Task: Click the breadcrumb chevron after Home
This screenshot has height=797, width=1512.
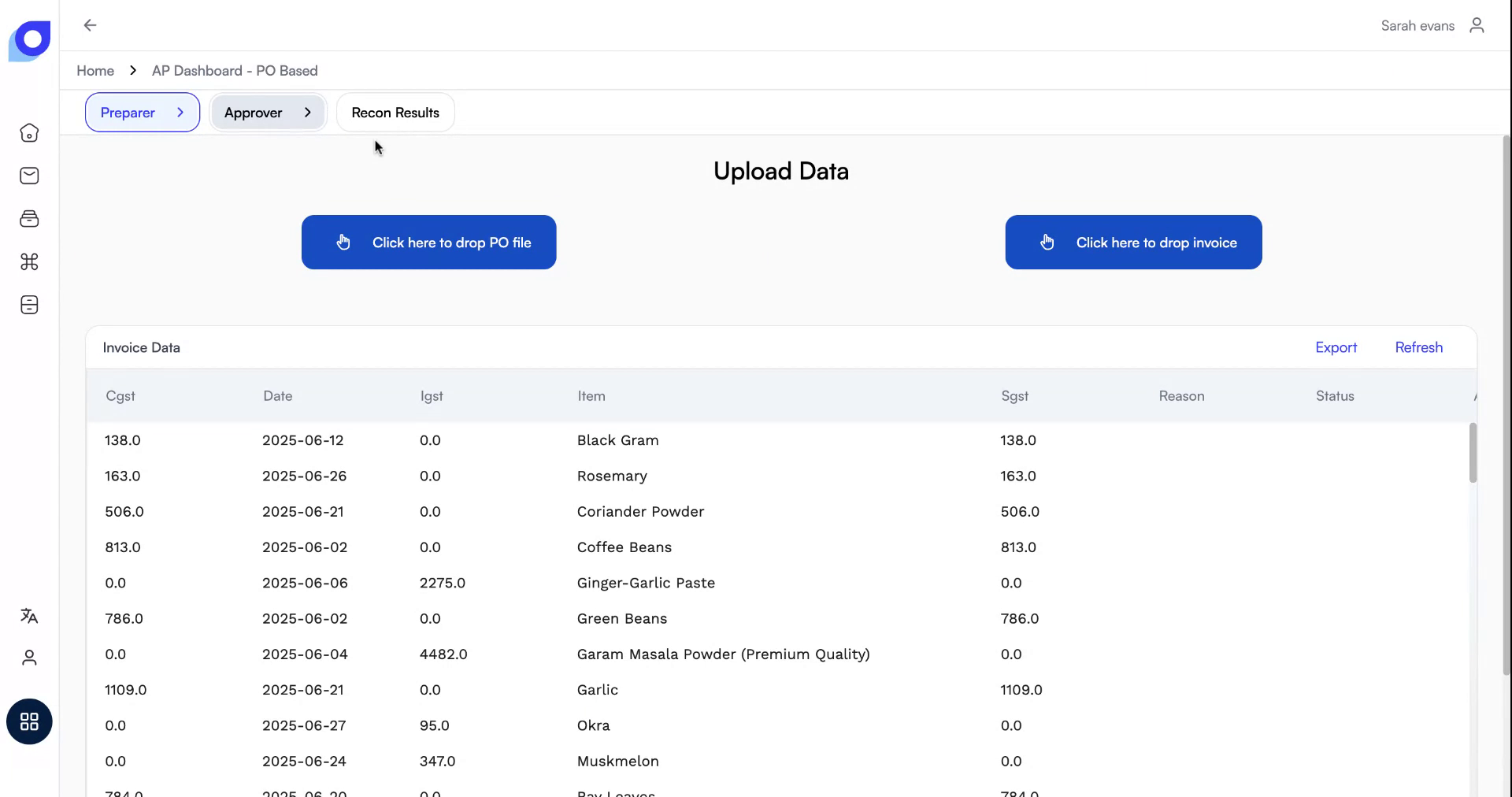Action: (x=132, y=70)
